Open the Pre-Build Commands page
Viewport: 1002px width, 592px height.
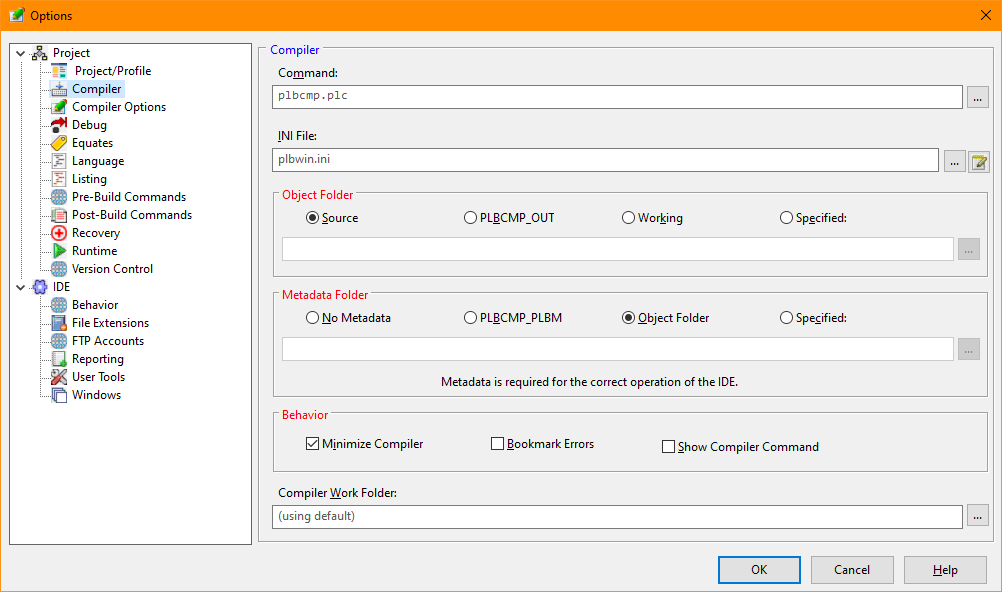(58, 196)
